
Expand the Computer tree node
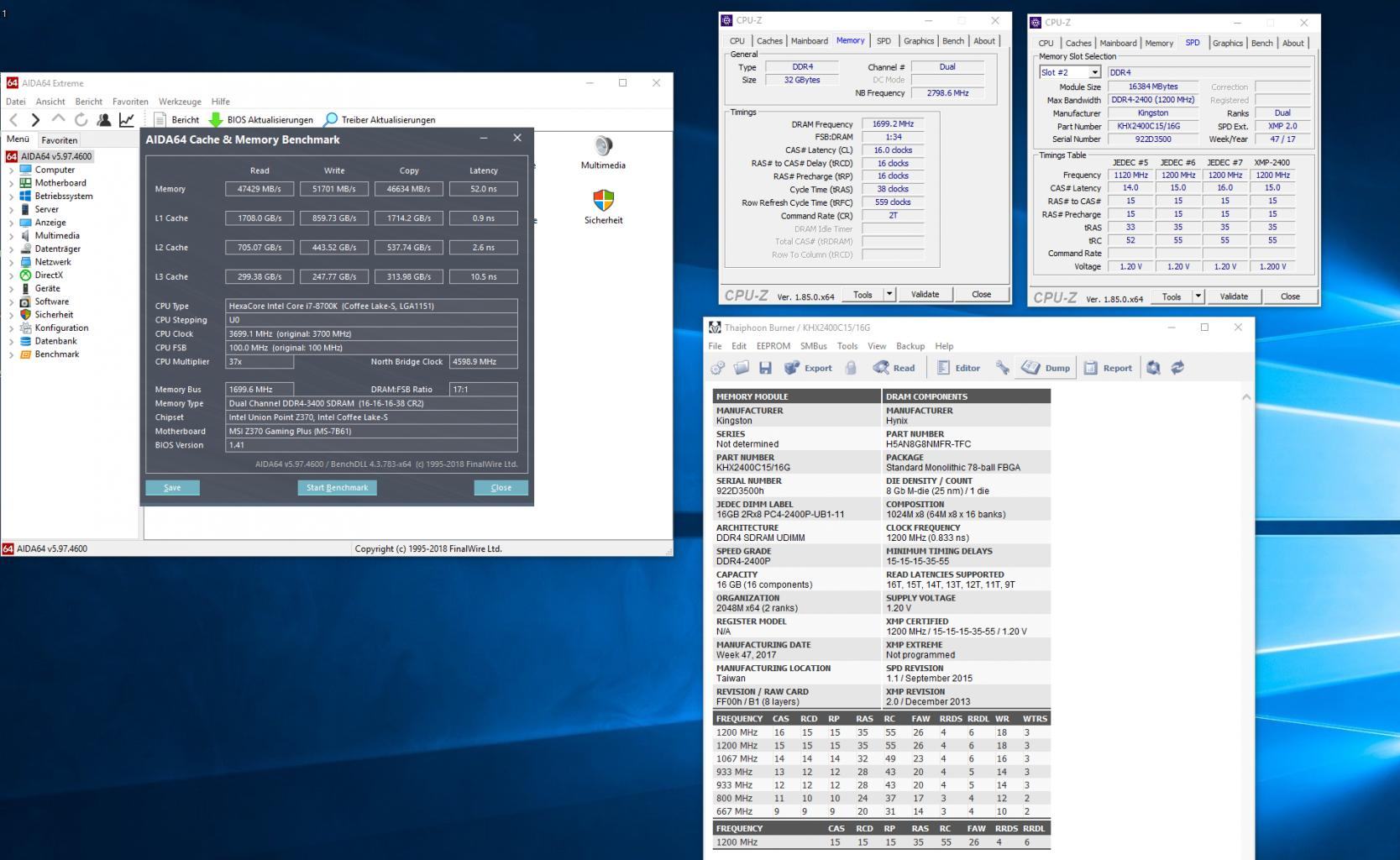(11, 170)
